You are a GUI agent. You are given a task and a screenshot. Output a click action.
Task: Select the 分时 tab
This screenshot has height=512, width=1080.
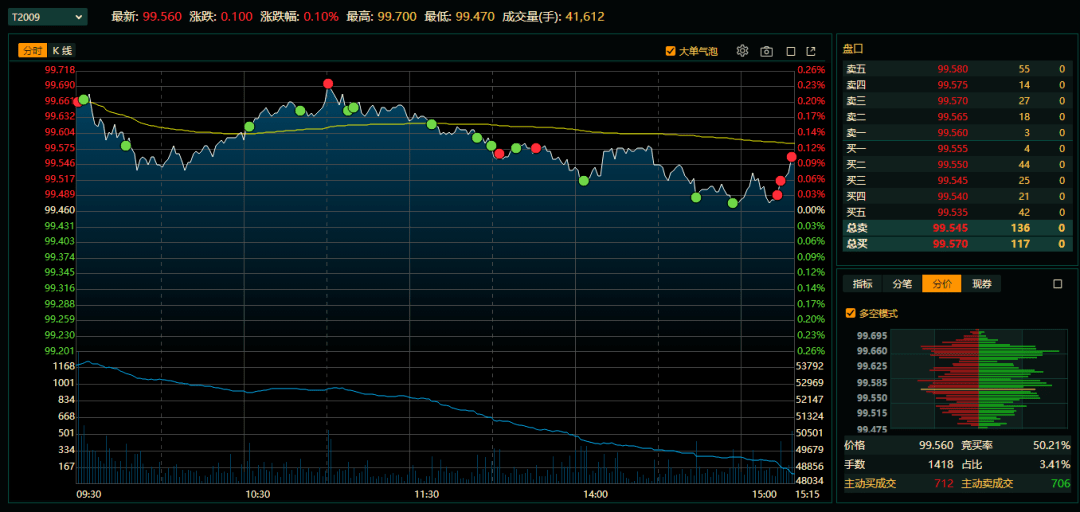pos(32,51)
